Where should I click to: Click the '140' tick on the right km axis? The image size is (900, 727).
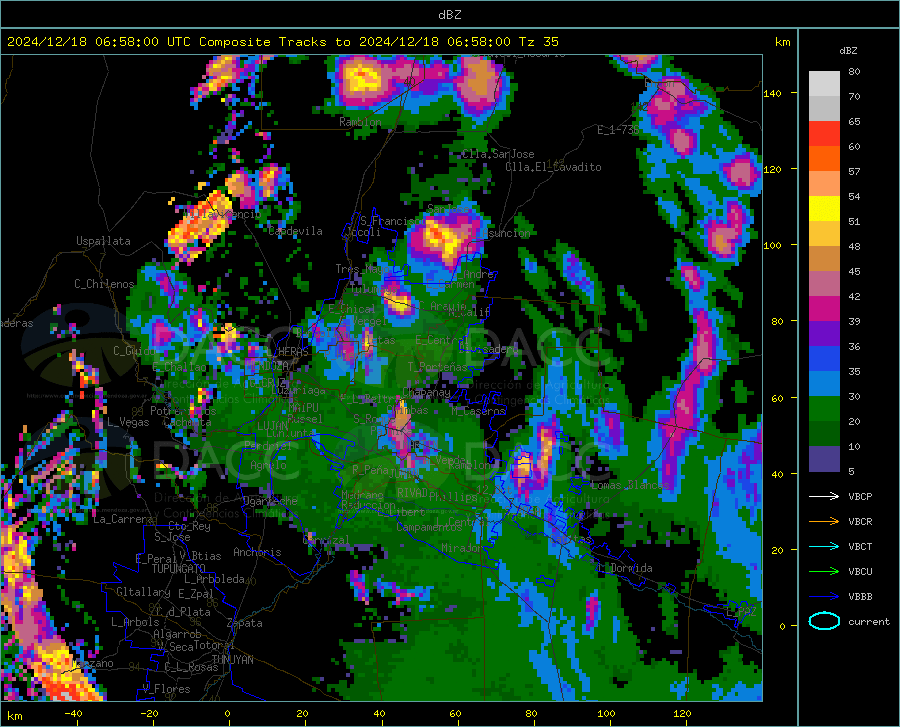pyautogui.click(x=772, y=94)
